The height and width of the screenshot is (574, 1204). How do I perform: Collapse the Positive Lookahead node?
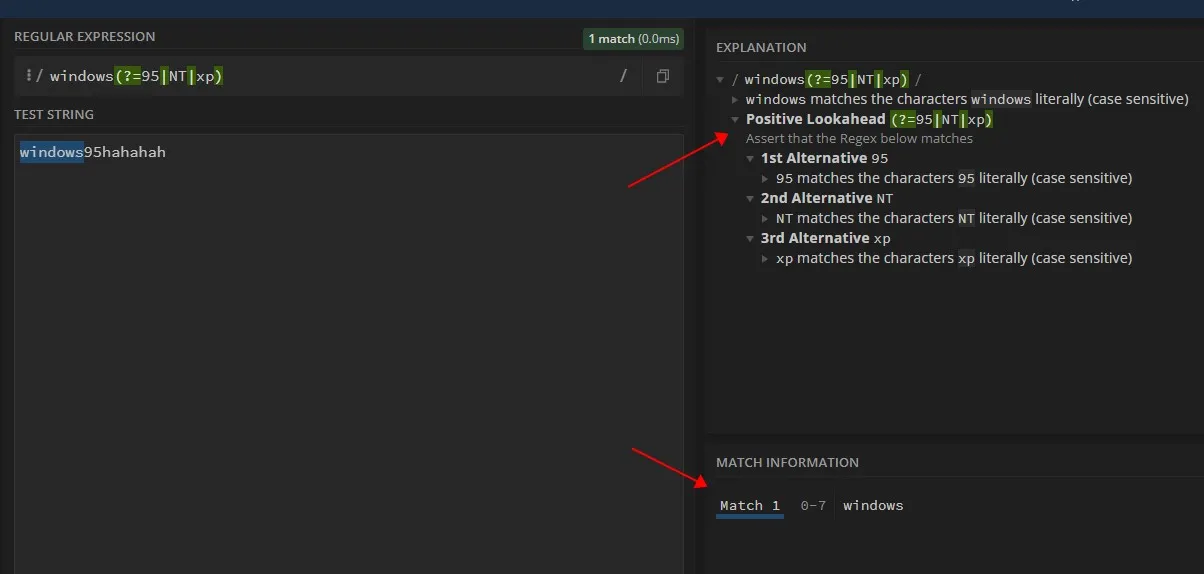click(736, 119)
